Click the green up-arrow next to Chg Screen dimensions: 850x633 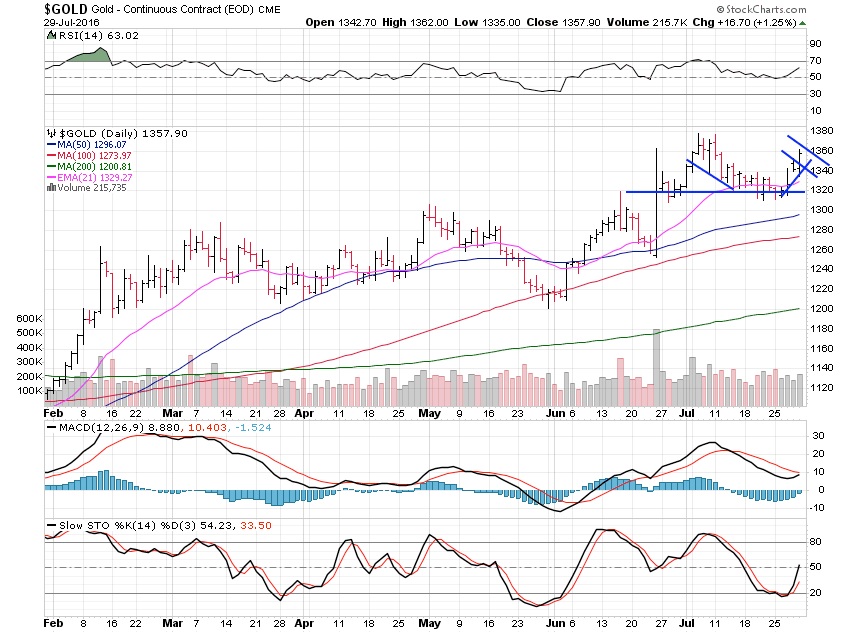pyautogui.click(x=802, y=23)
